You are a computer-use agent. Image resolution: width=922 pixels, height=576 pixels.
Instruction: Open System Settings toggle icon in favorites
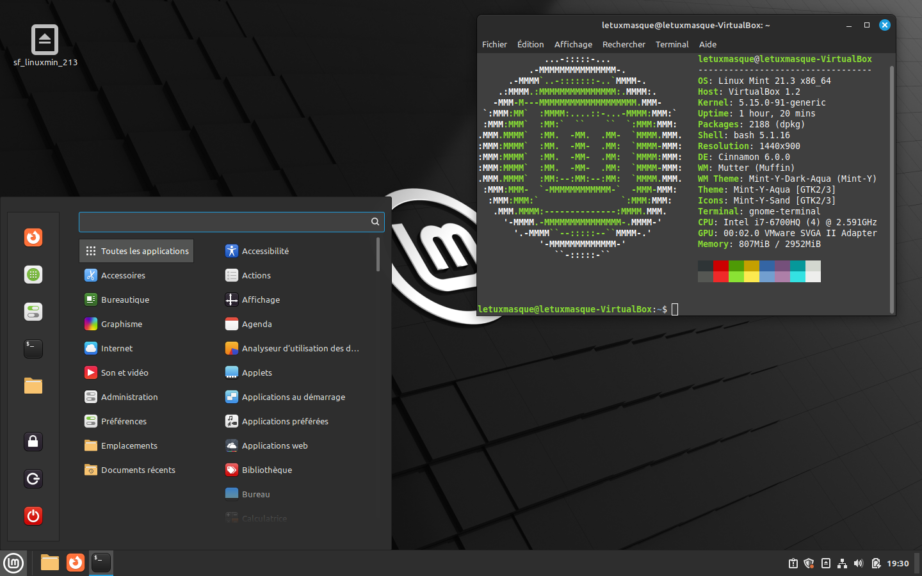tap(33, 311)
